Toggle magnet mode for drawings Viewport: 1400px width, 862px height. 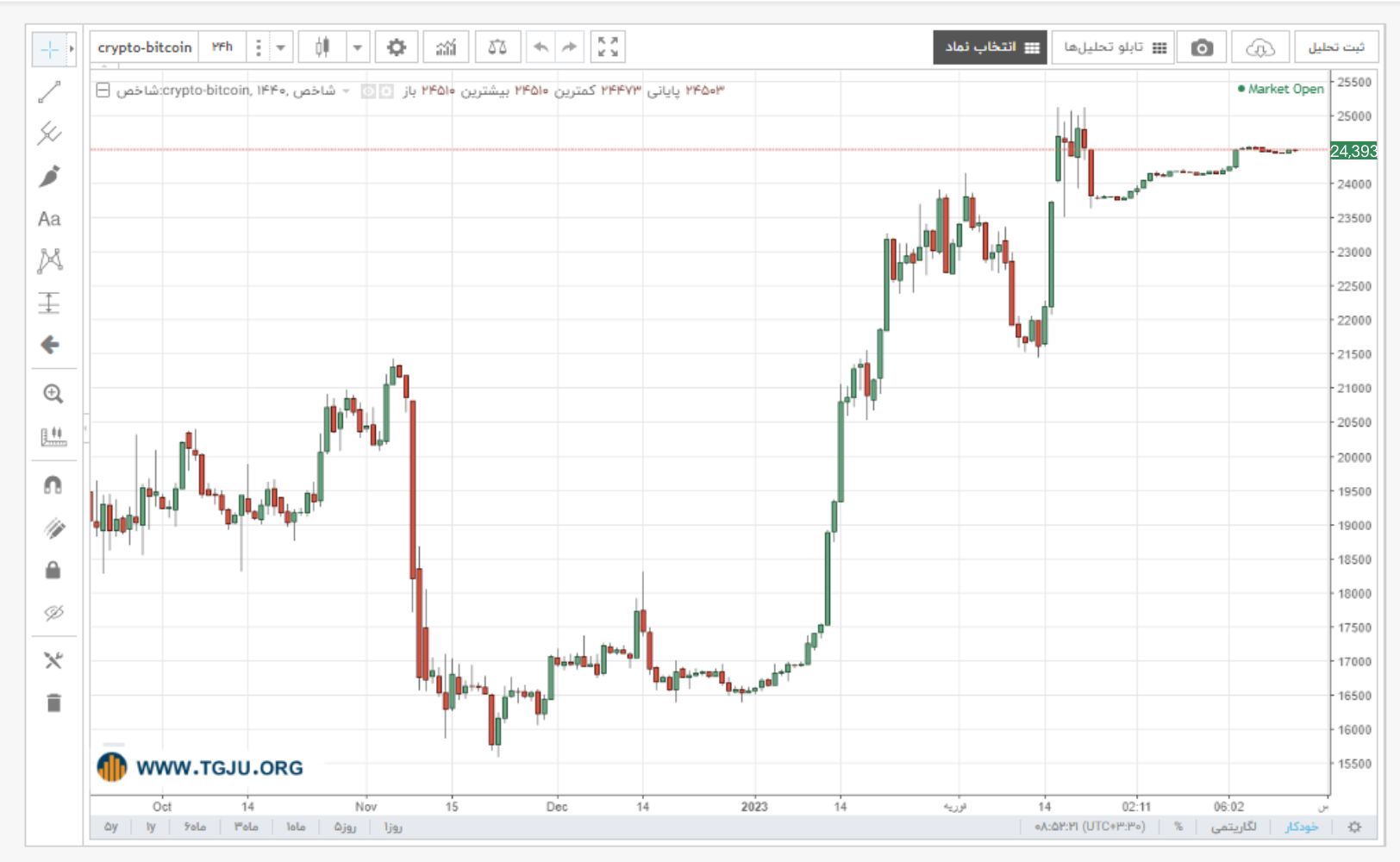tap(53, 485)
